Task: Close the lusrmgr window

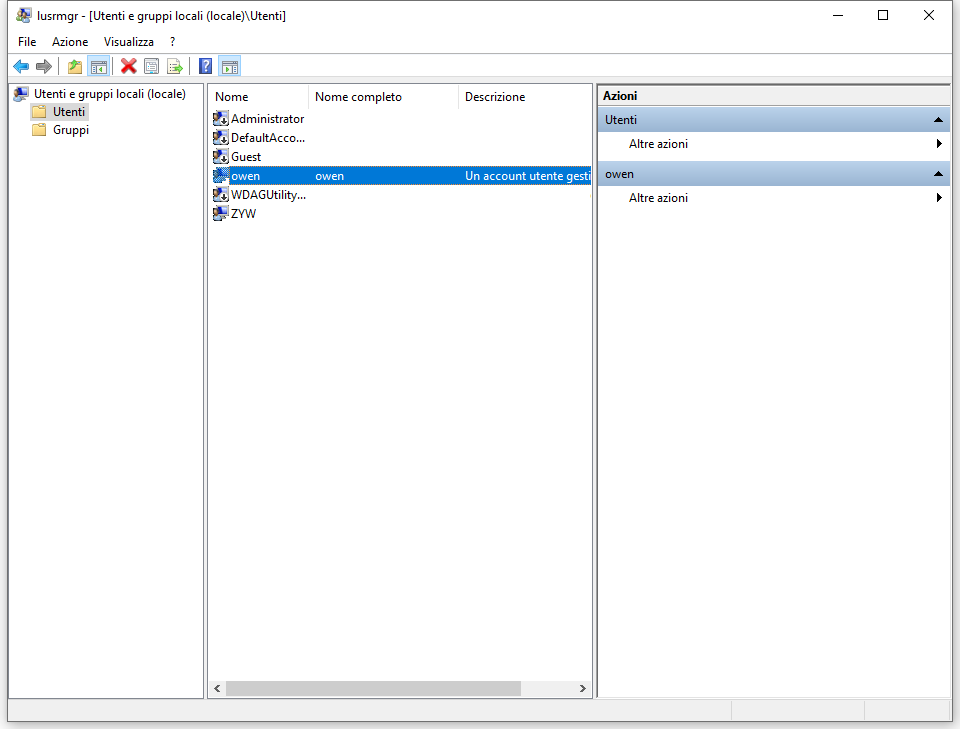Action: pos(929,15)
